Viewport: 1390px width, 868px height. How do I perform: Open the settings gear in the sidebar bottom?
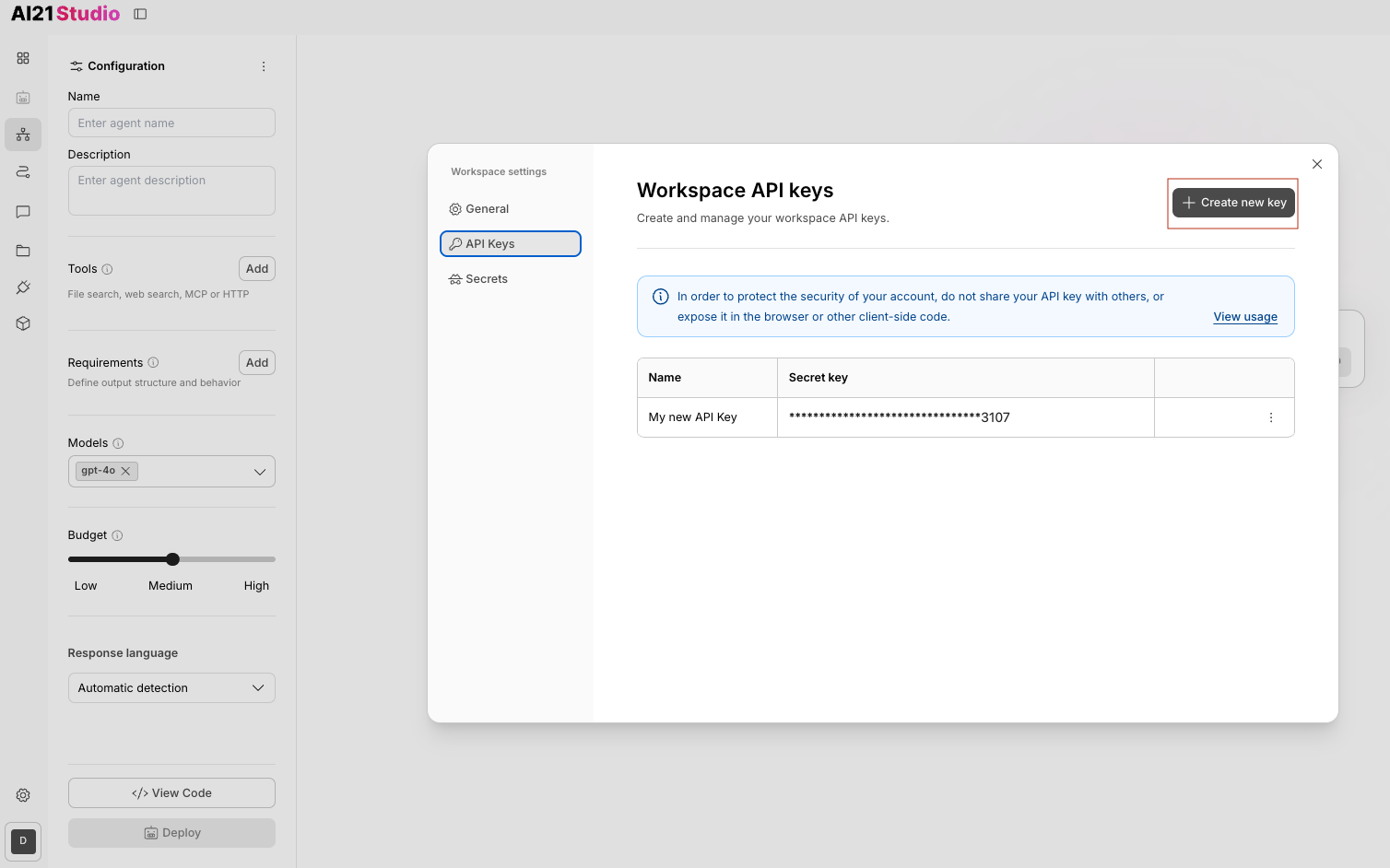click(x=23, y=795)
